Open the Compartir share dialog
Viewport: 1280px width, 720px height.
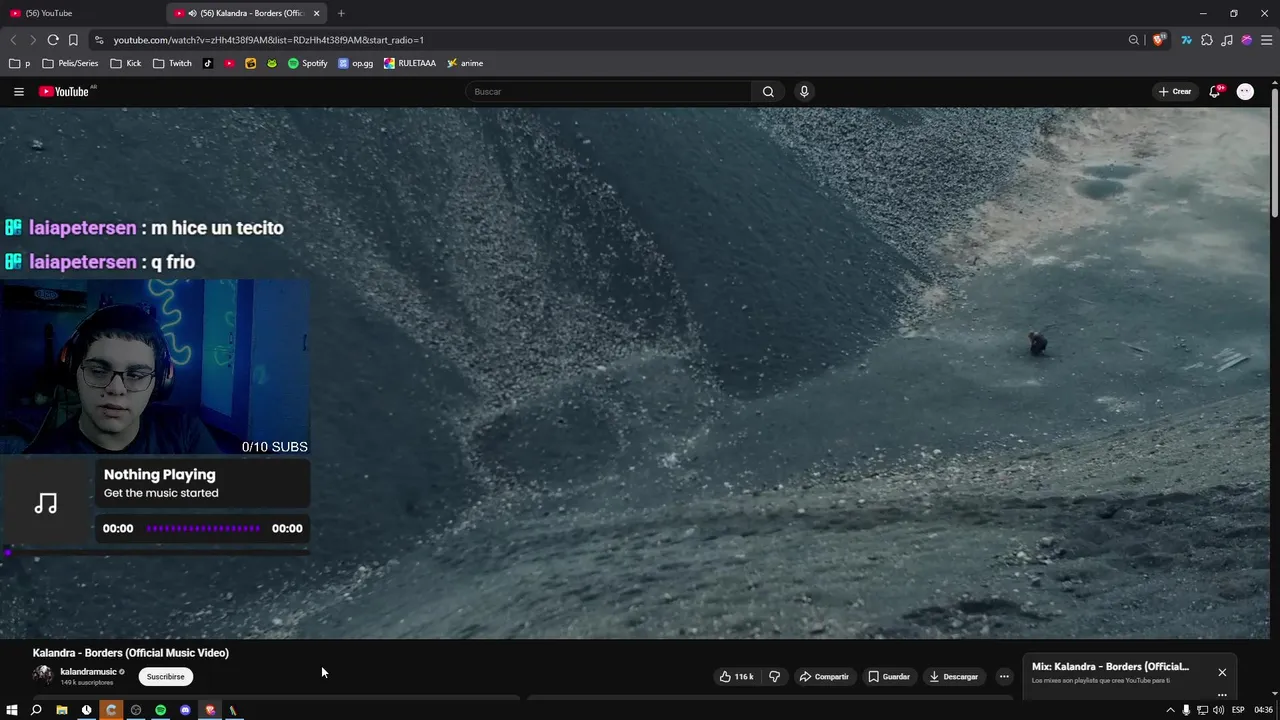[x=824, y=677]
